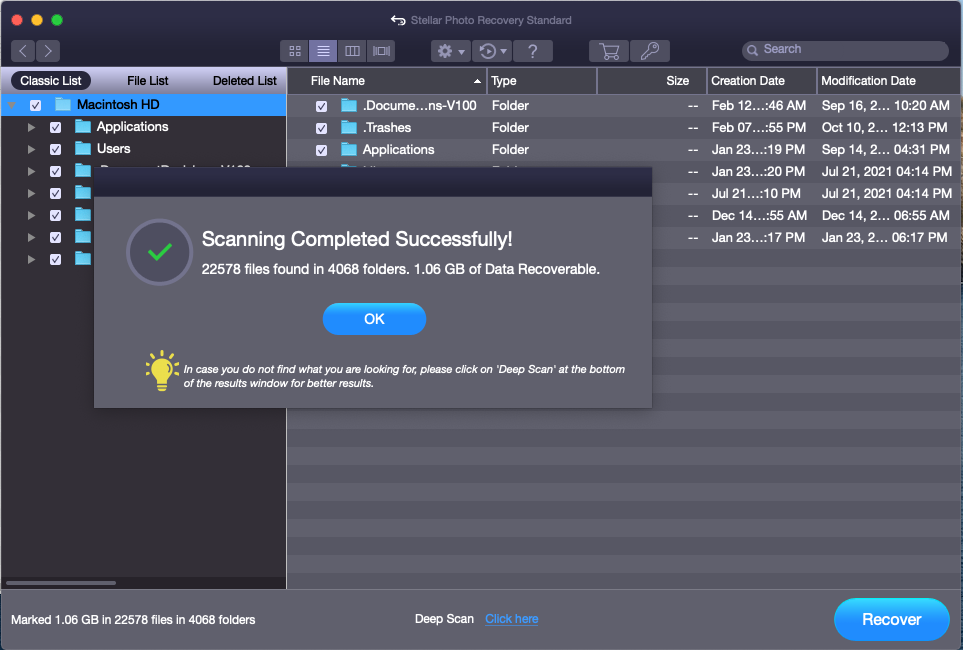
Task: Click into the Search field
Action: (x=850, y=50)
